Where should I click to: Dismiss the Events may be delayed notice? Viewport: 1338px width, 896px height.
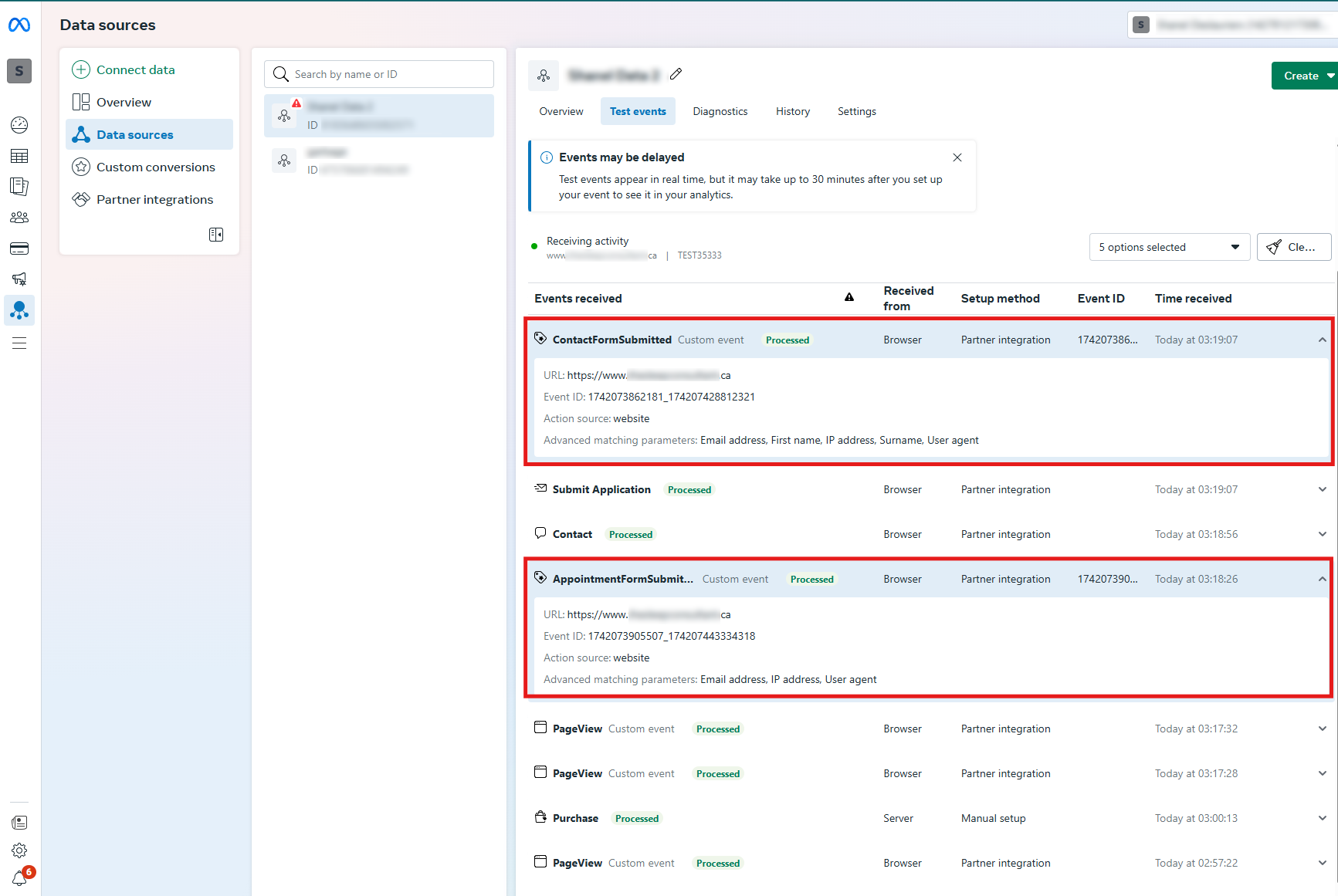(x=957, y=157)
